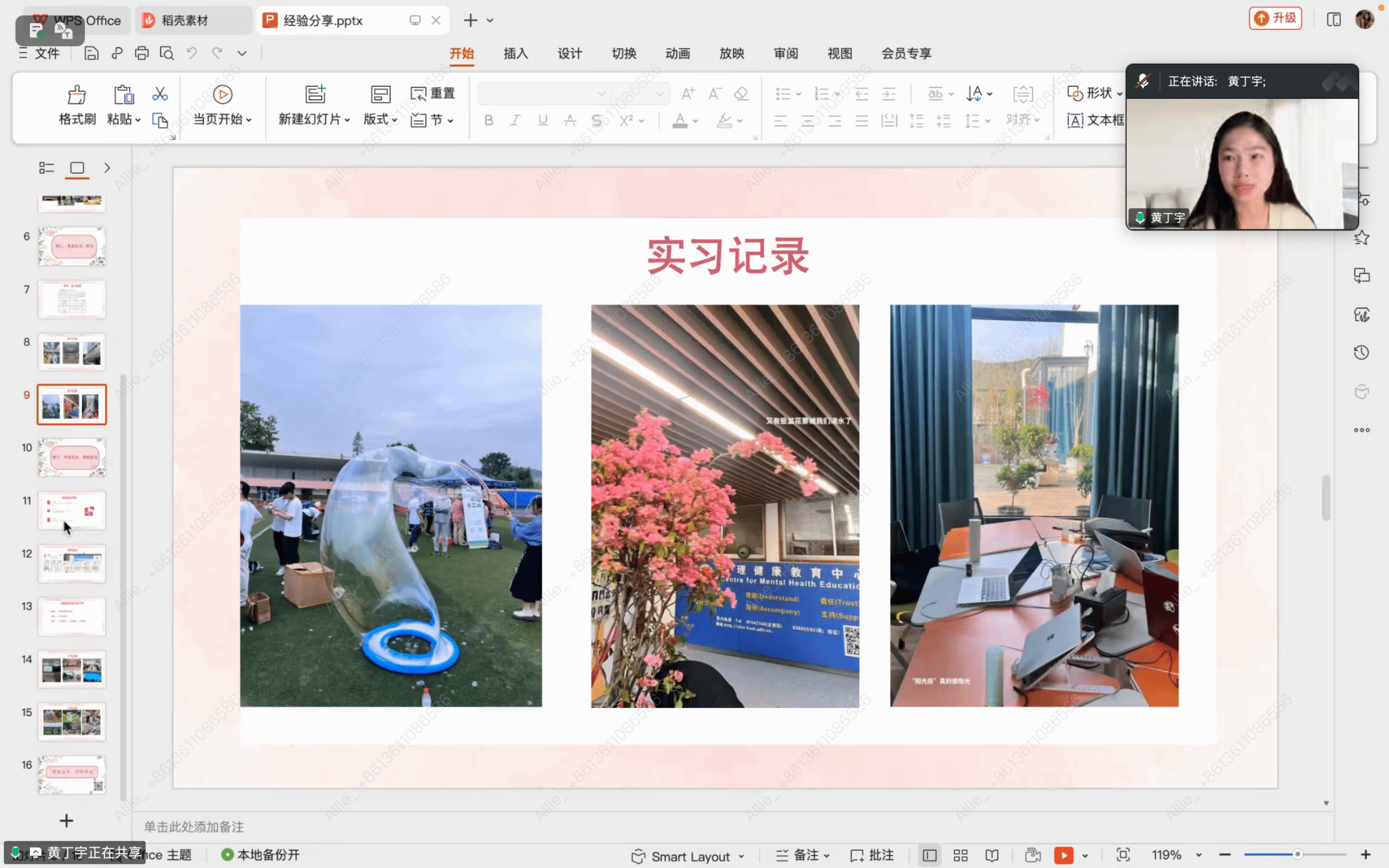Viewport: 1389px width, 868px height.
Task: Click the New Slide (新建幻灯片) icon
Action: coord(315,94)
